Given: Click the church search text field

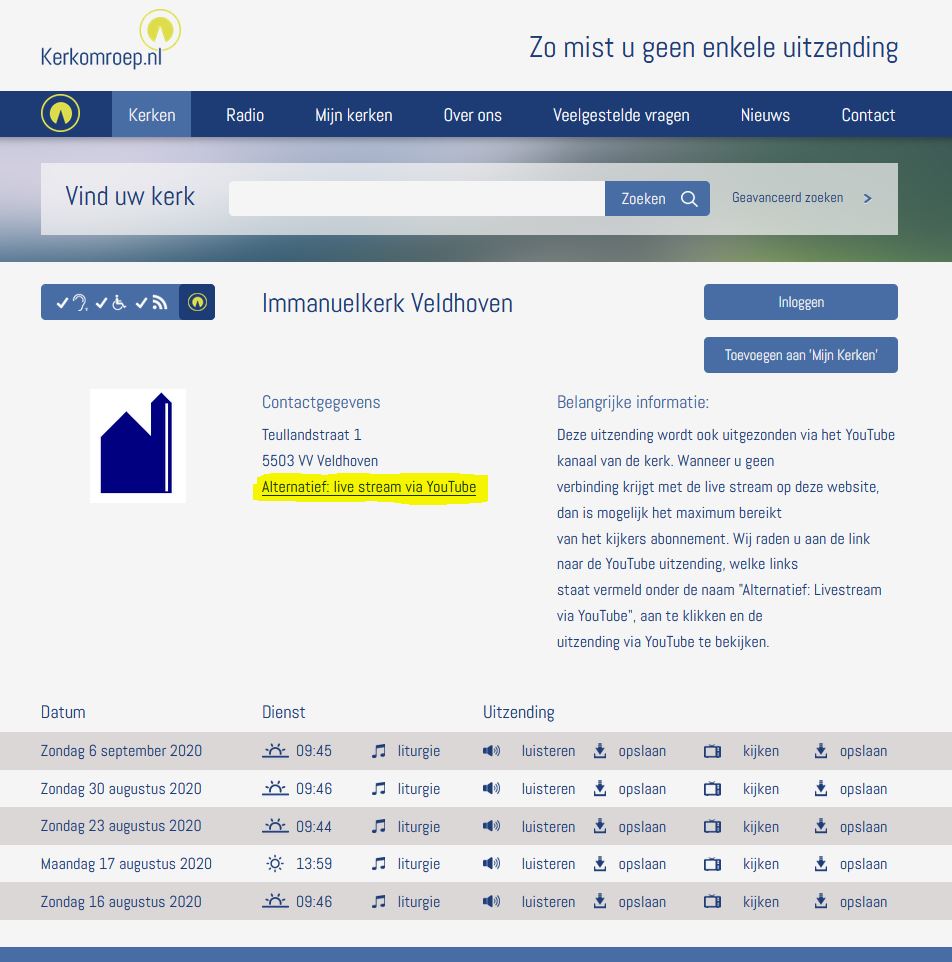Looking at the screenshot, I should (416, 198).
